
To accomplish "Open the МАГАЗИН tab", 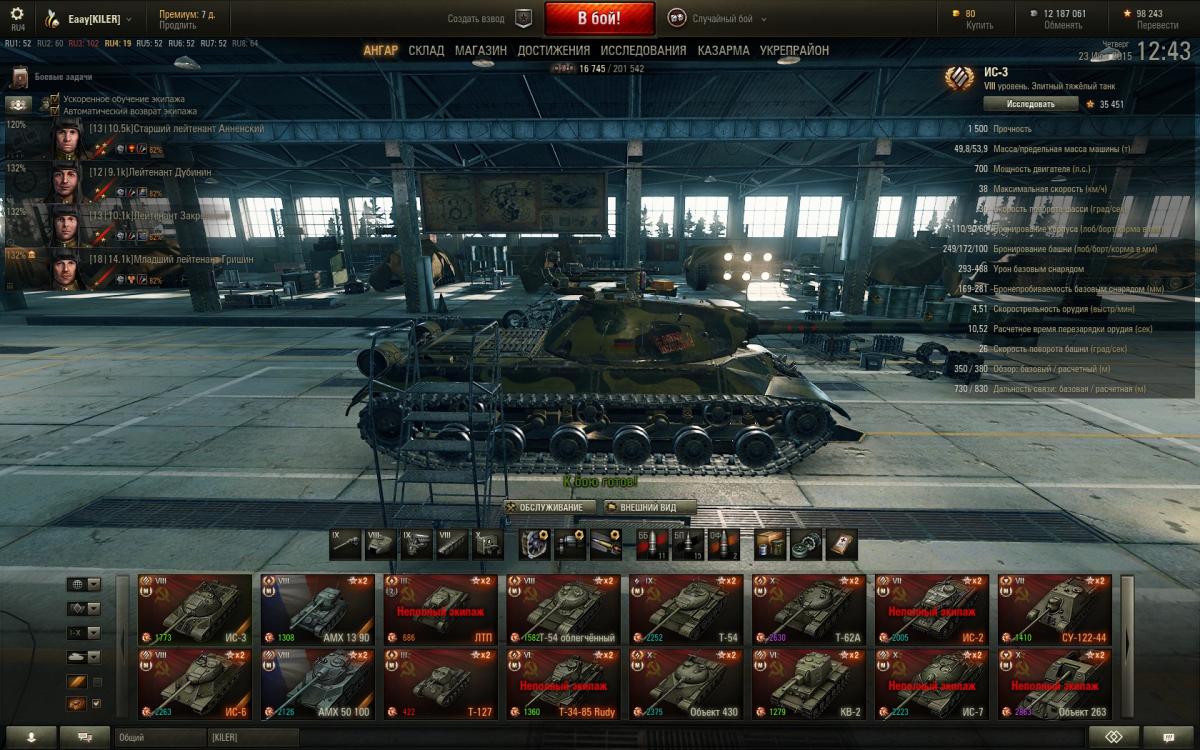I will [x=481, y=50].
